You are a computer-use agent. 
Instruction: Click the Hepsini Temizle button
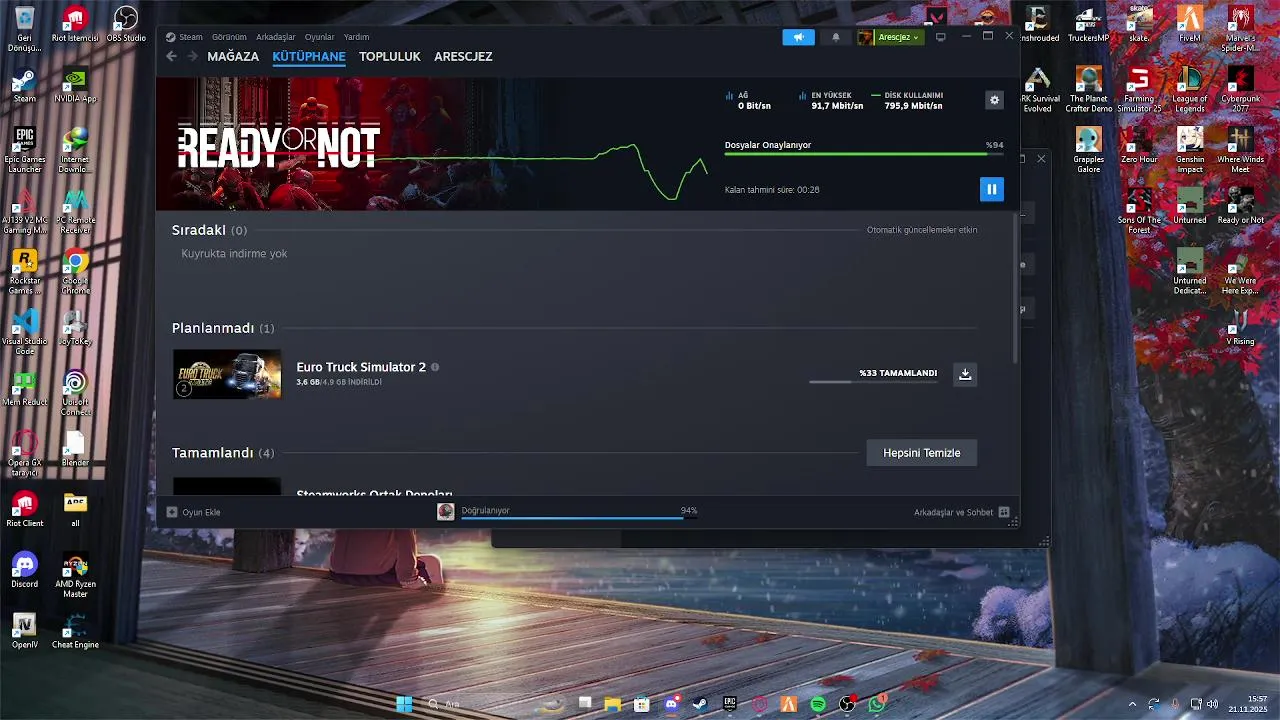pos(922,453)
